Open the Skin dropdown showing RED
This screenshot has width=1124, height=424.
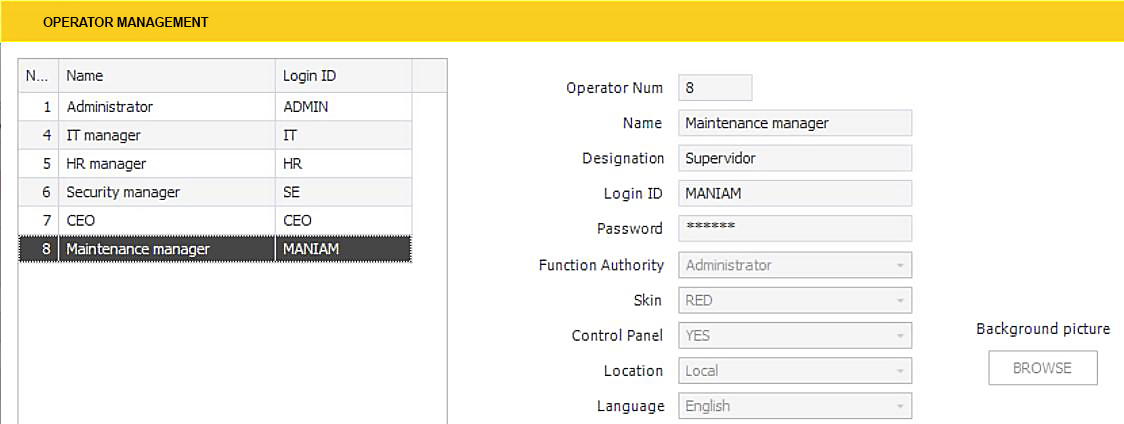tap(795, 300)
